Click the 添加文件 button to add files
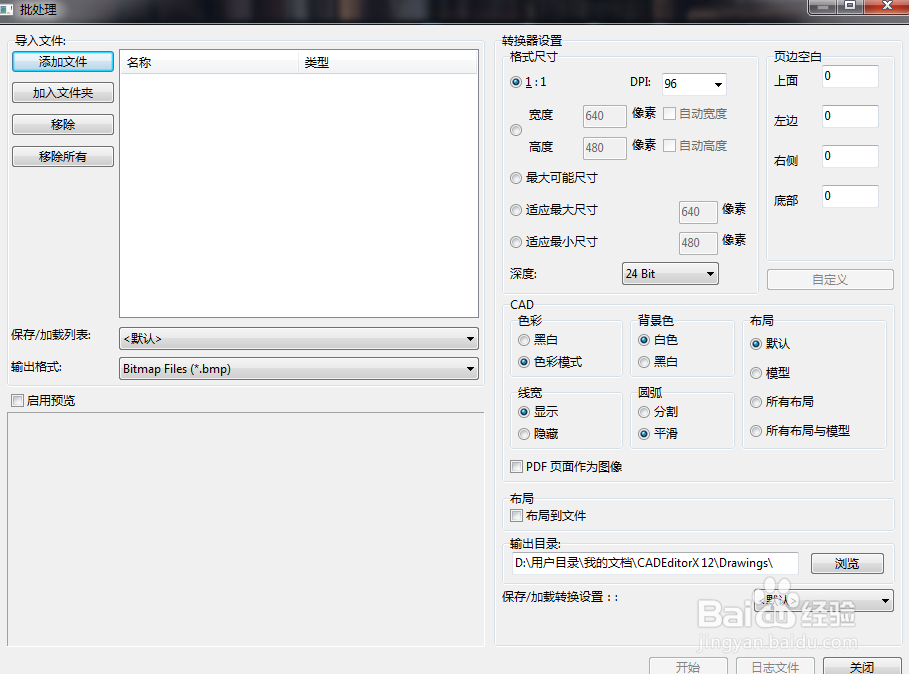 tap(62, 62)
